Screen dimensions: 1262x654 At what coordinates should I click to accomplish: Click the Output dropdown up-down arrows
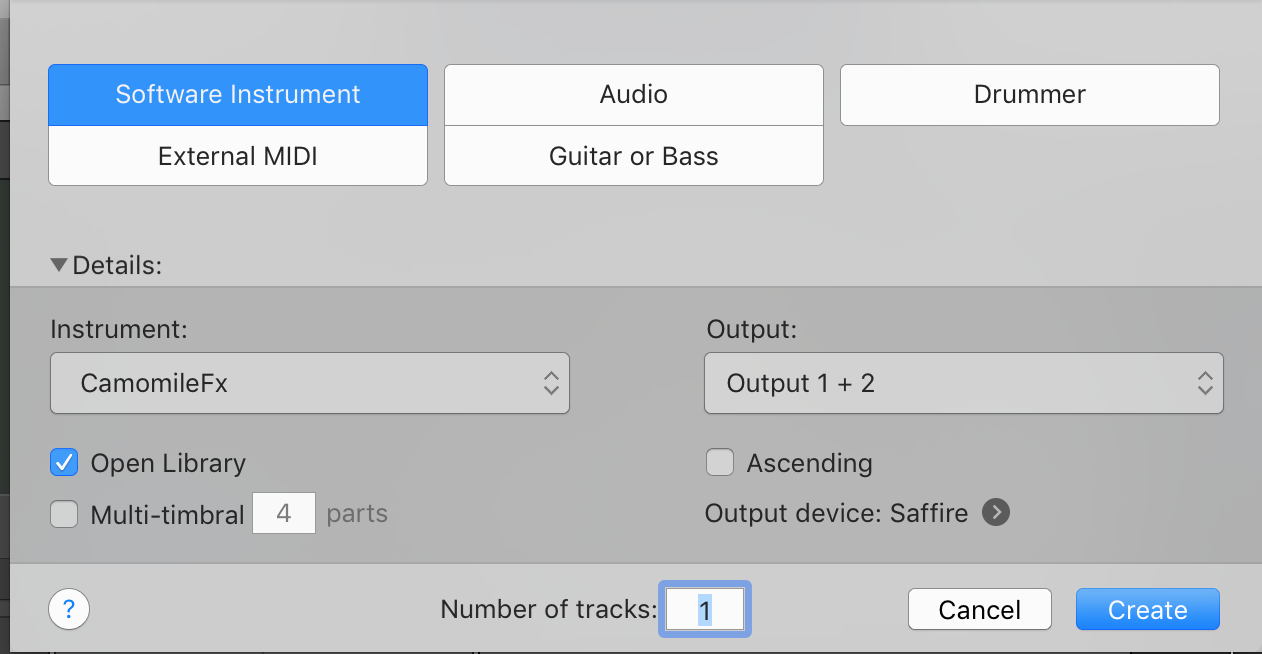[x=1205, y=383]
